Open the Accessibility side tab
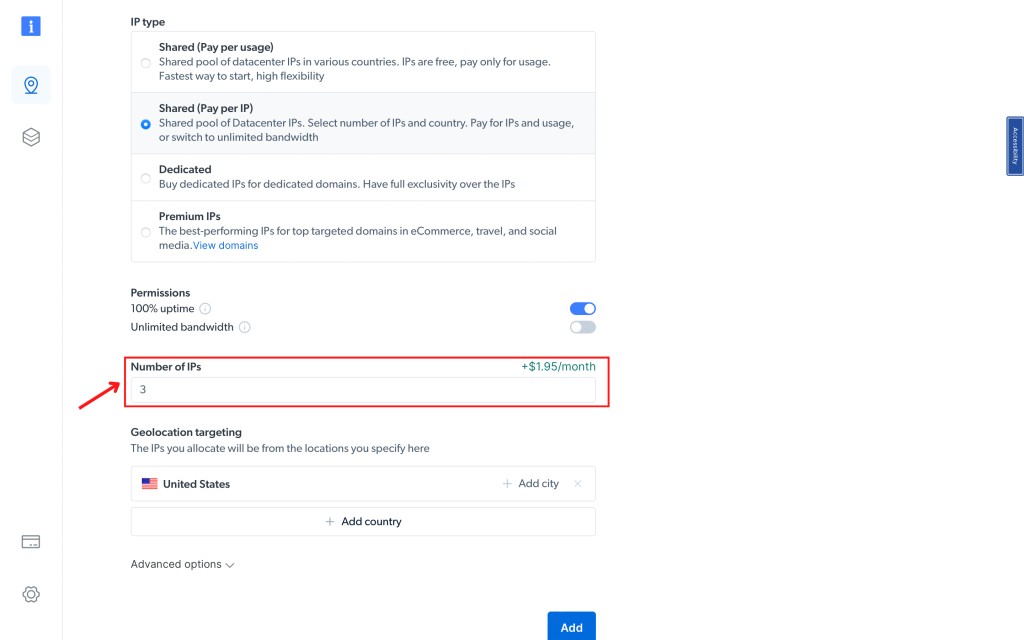The width and height of the screenshot is (1024, 640). point(1014,146)
